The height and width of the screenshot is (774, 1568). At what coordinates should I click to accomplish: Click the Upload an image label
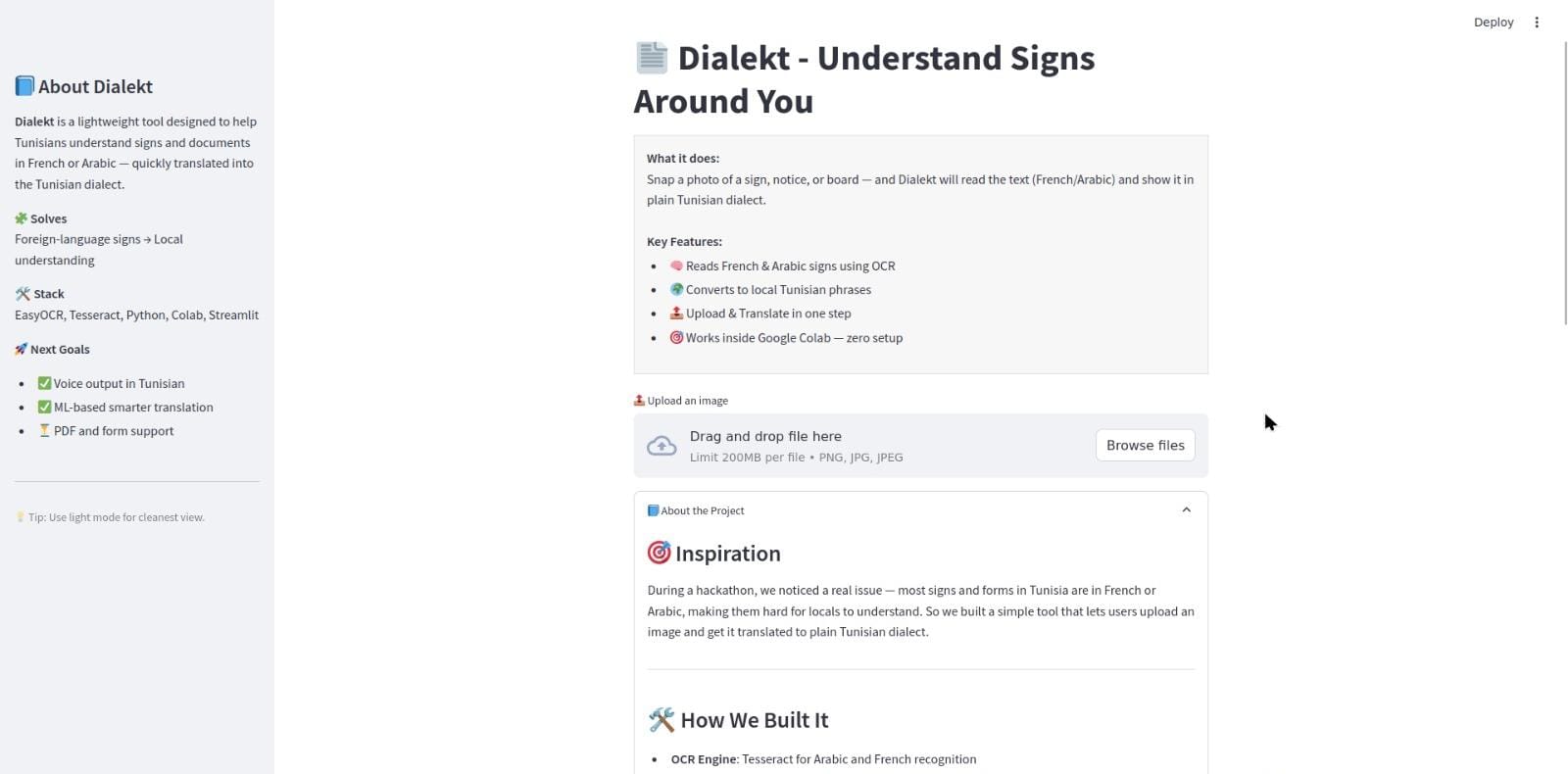686,401
